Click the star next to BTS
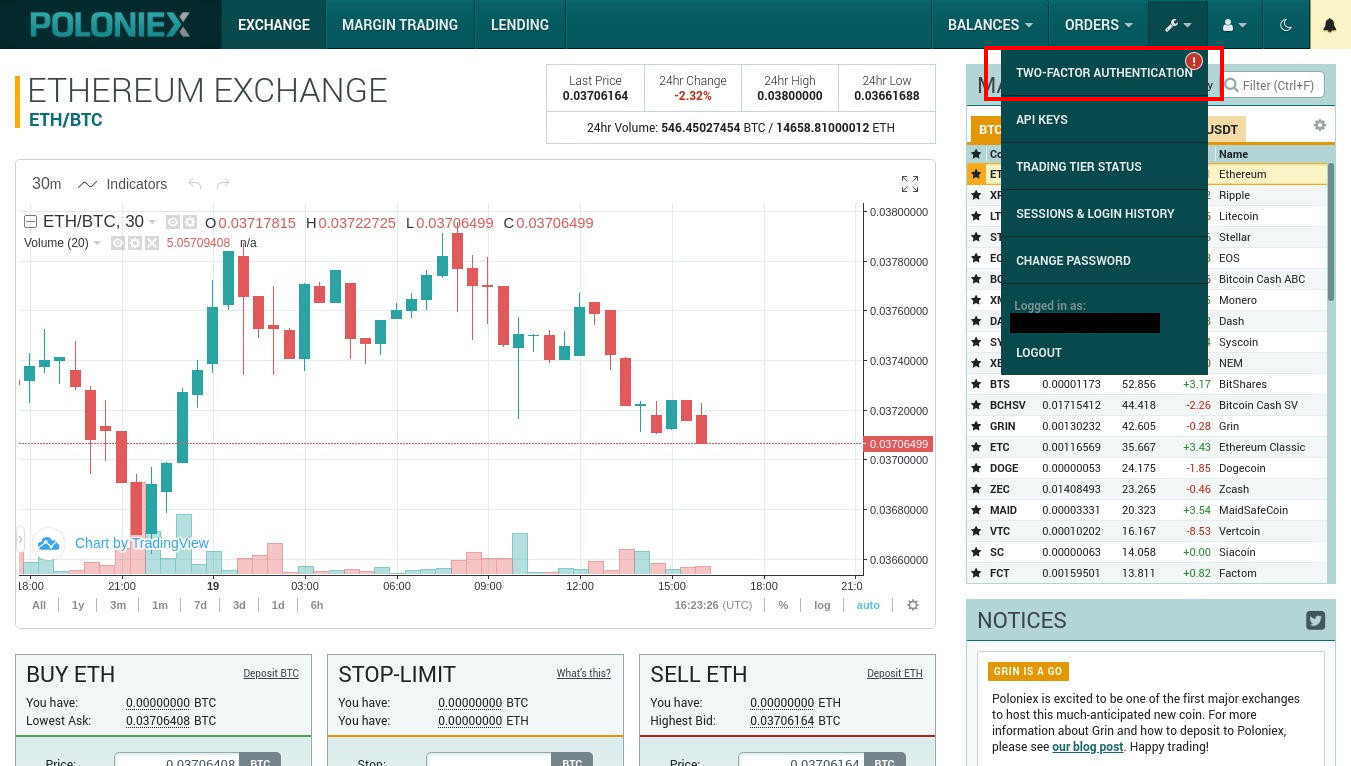 pos(976,384)
